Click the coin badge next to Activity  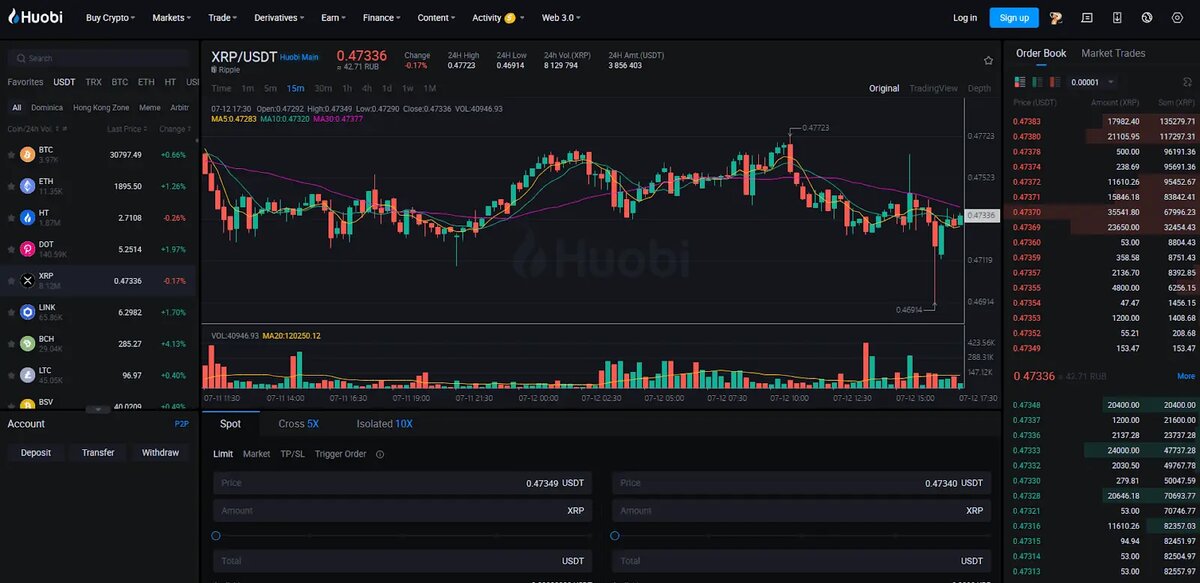point(510,17)
